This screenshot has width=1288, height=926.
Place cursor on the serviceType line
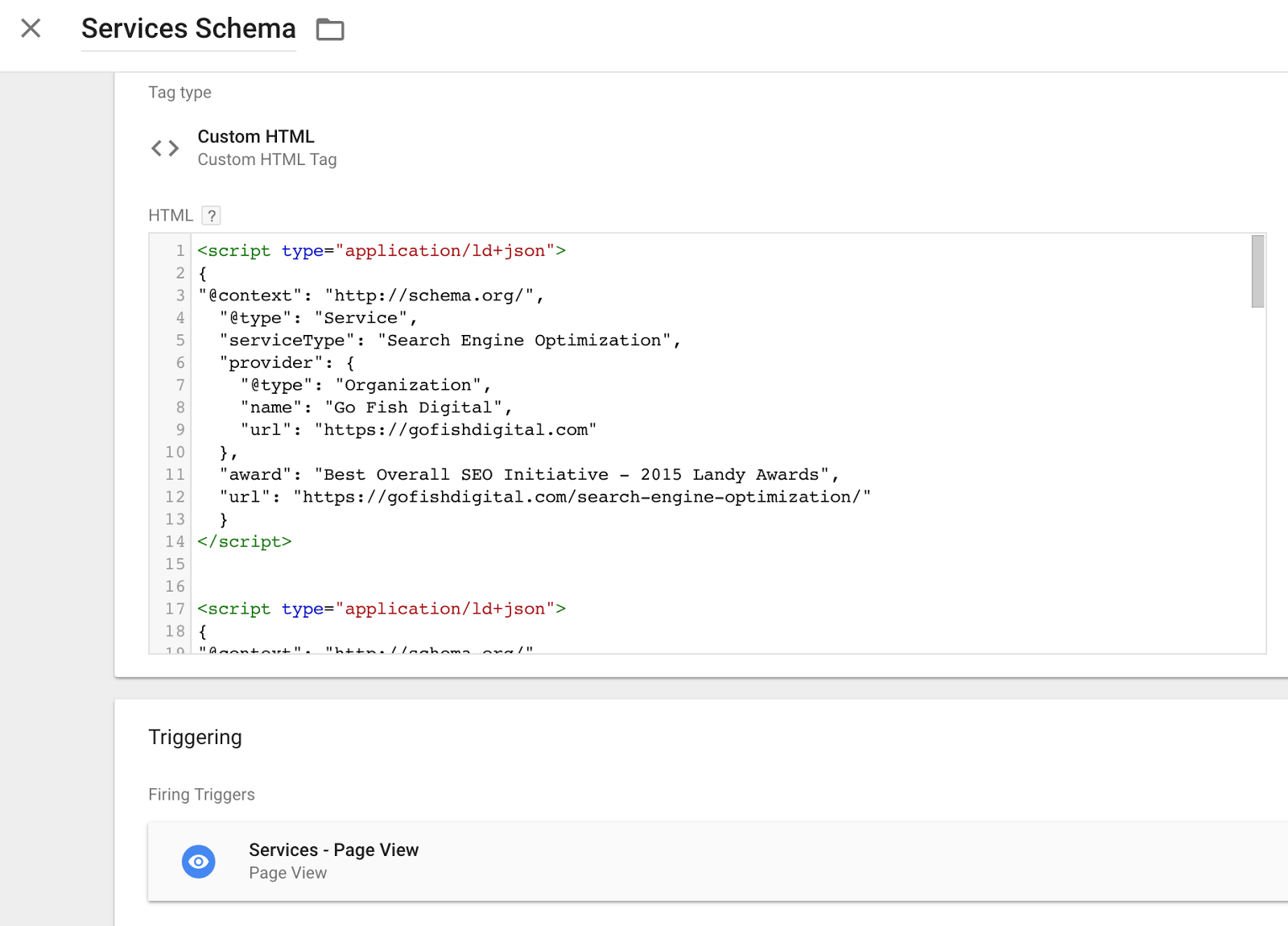(x=450, y=341)
